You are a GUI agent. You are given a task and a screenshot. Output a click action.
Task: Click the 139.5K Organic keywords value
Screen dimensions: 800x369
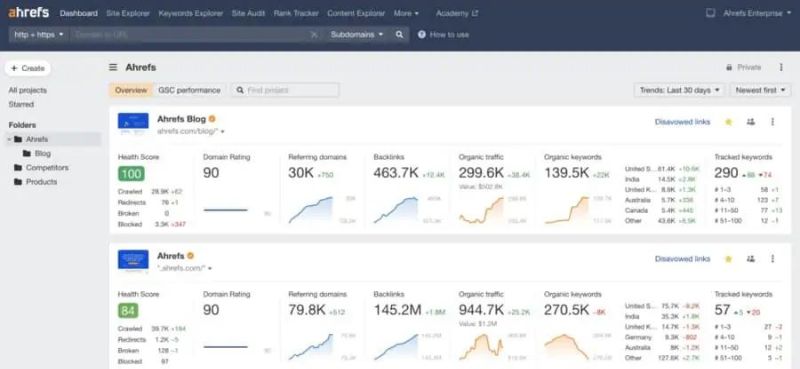(566, 173)
